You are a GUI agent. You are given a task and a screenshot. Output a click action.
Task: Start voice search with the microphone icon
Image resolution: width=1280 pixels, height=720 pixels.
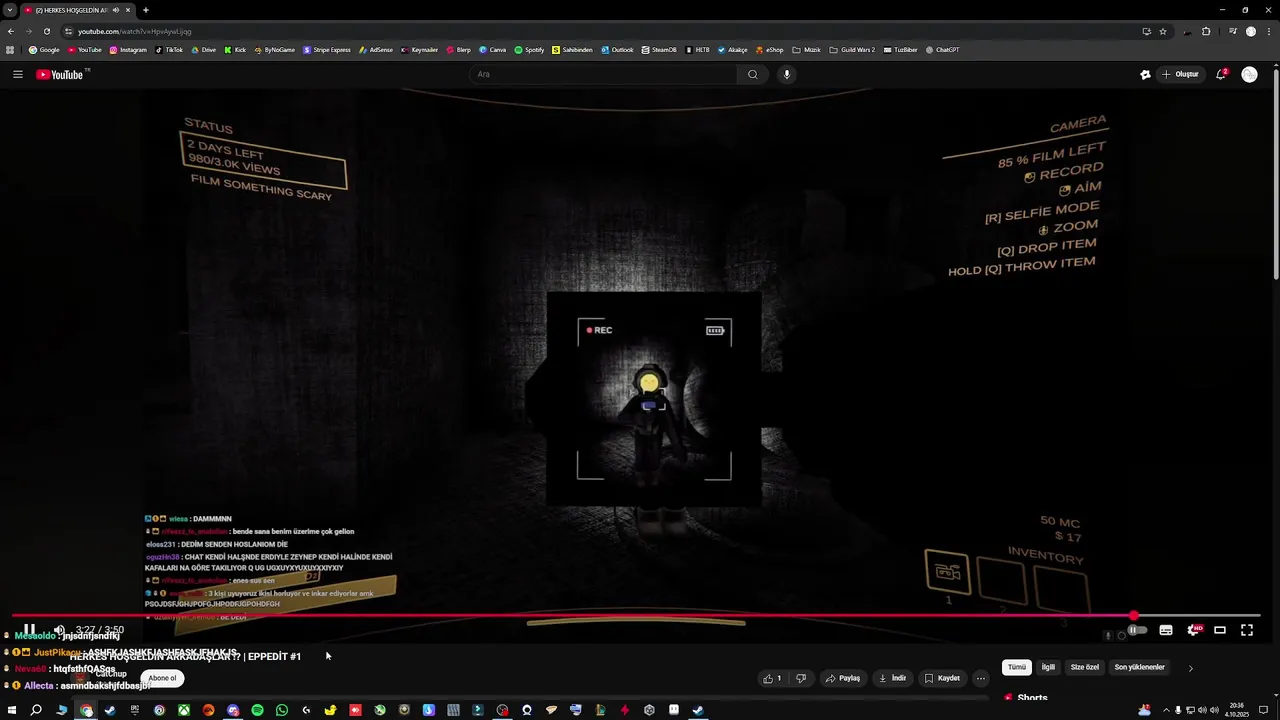tap(787, 74)
